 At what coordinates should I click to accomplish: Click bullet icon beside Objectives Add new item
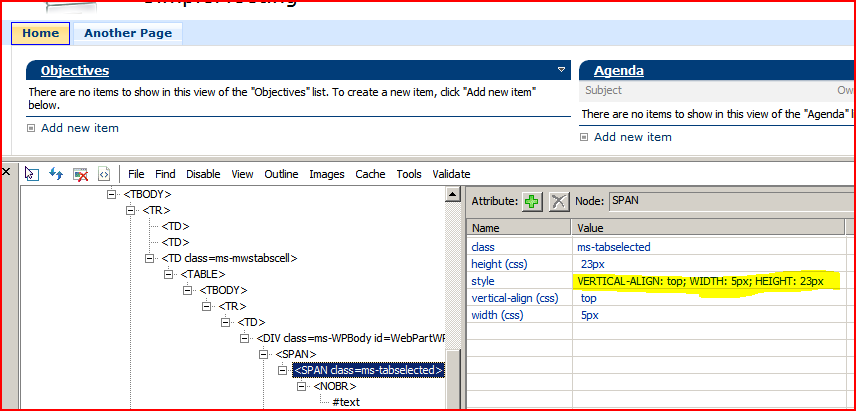[32, 128]
